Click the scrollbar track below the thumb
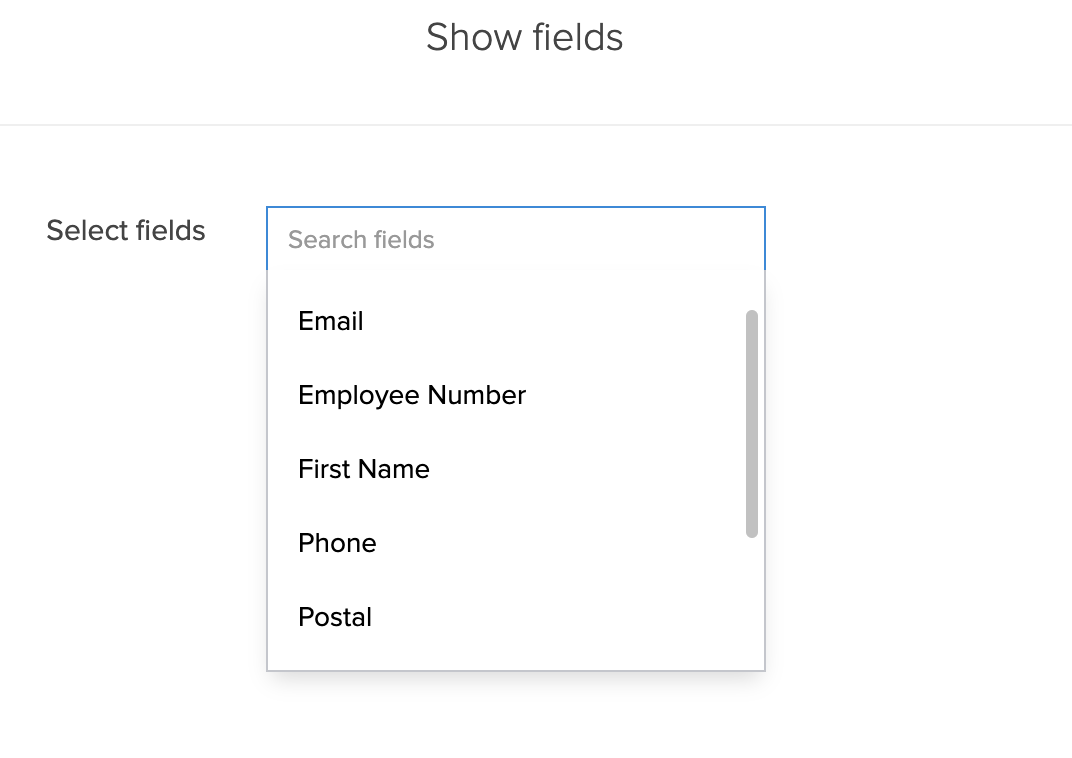 (x=752, y=600)
